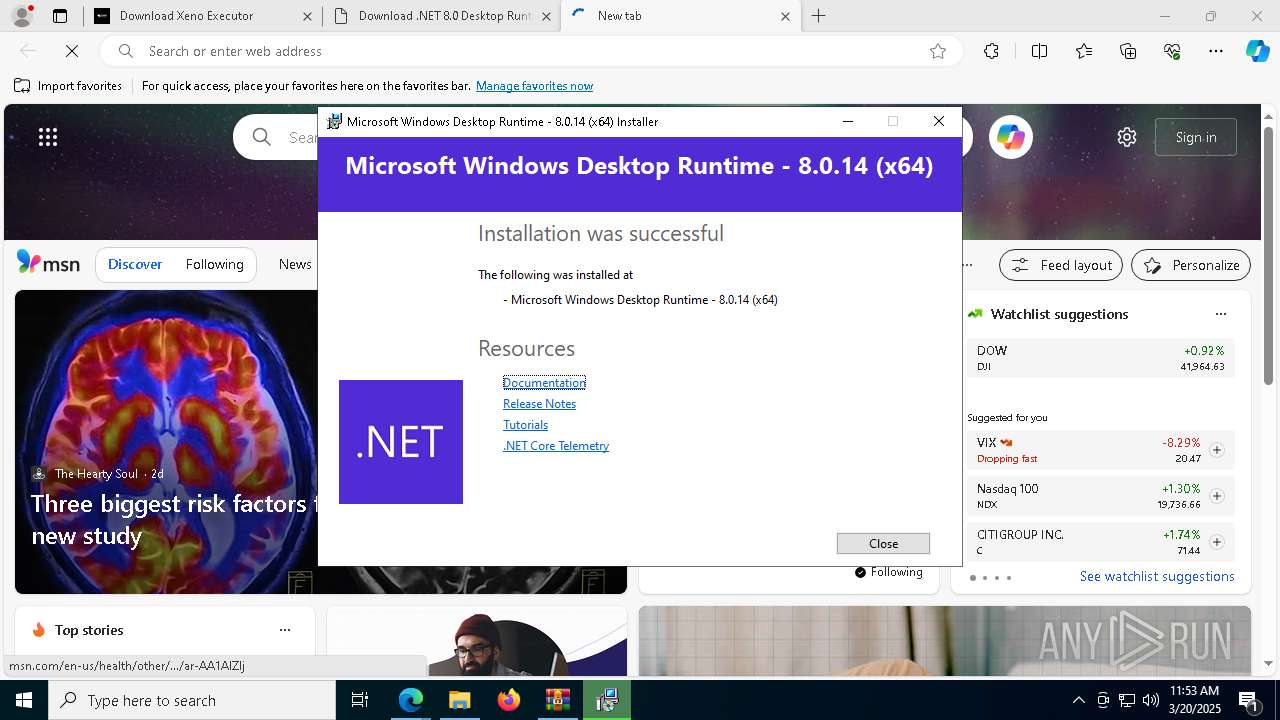The height and width of the screenshot is (720, 1280).
Task: Open the .NET Core Telemetry link
Action: (x=556, y=446)
